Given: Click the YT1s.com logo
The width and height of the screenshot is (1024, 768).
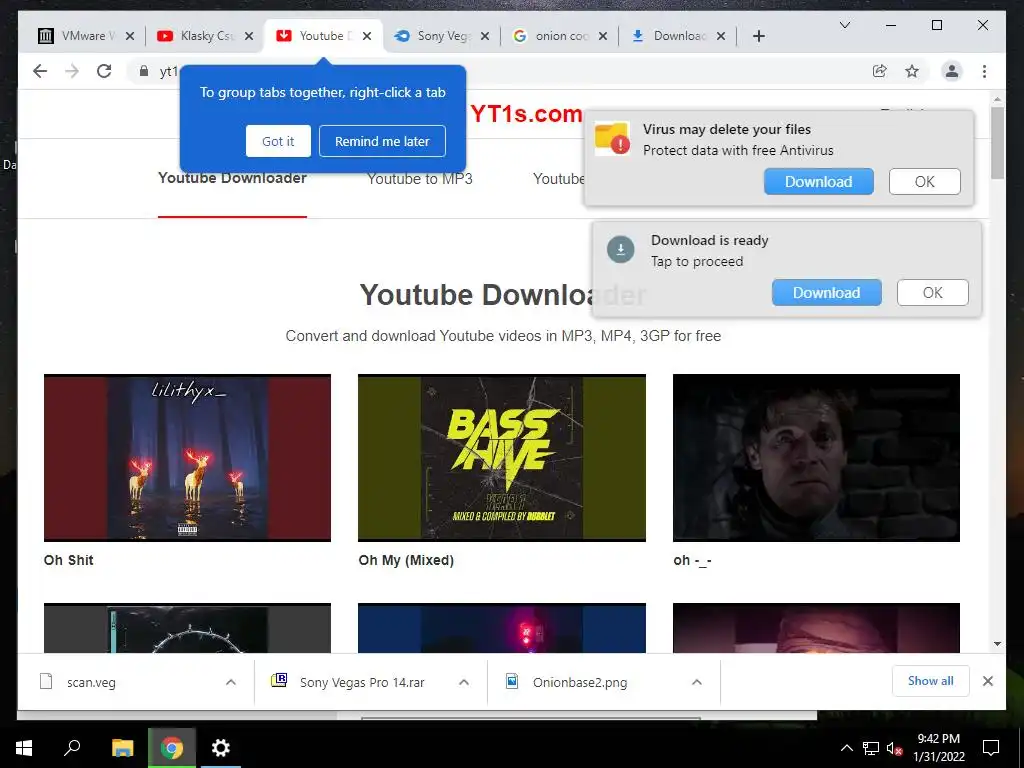Looking at the screenshot, I should point(526,114).
